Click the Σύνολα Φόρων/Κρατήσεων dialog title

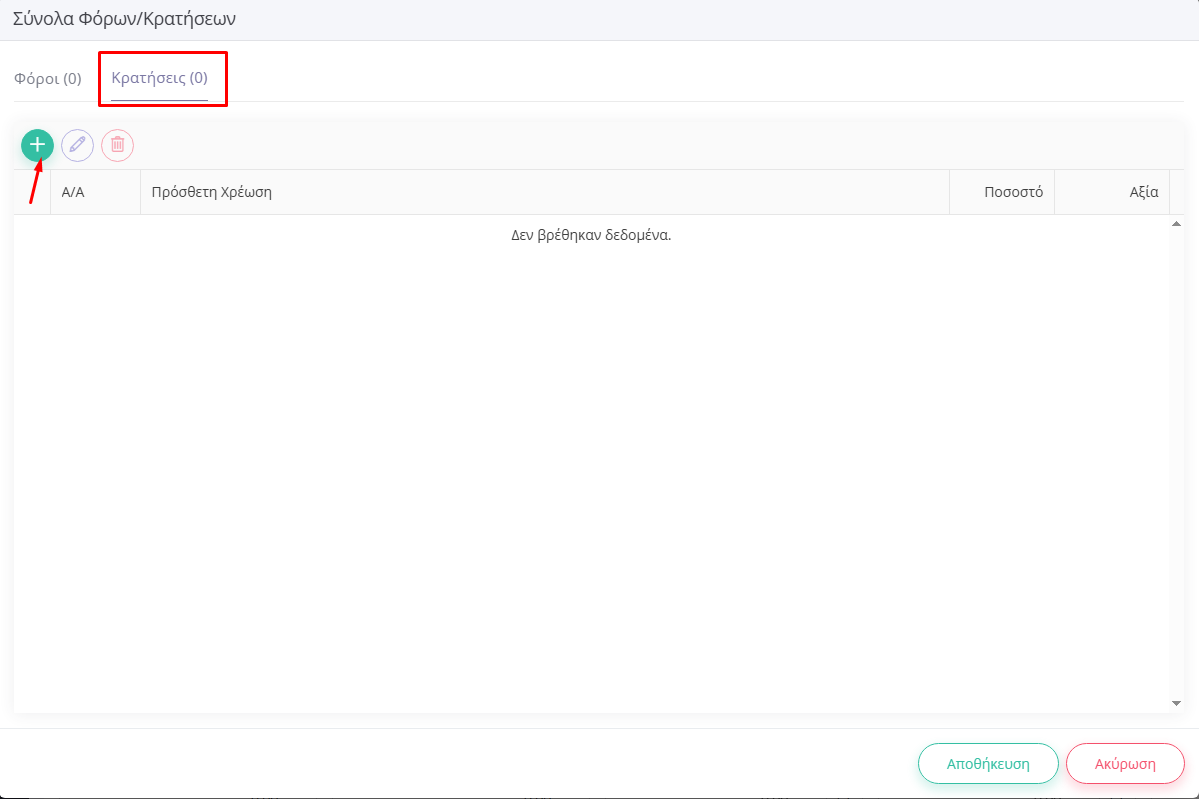[x=125, y=18]
